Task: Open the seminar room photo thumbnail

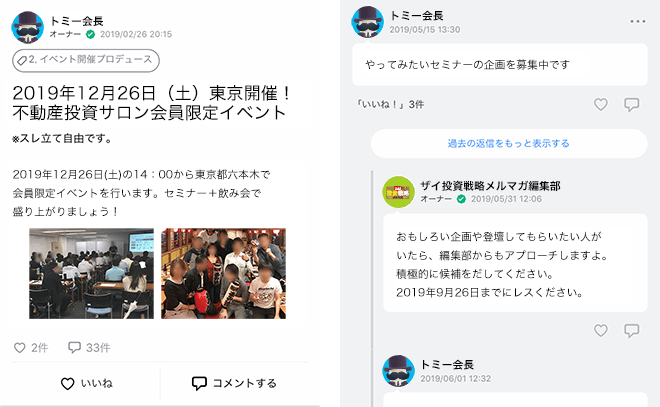Action: pos(91,273)
